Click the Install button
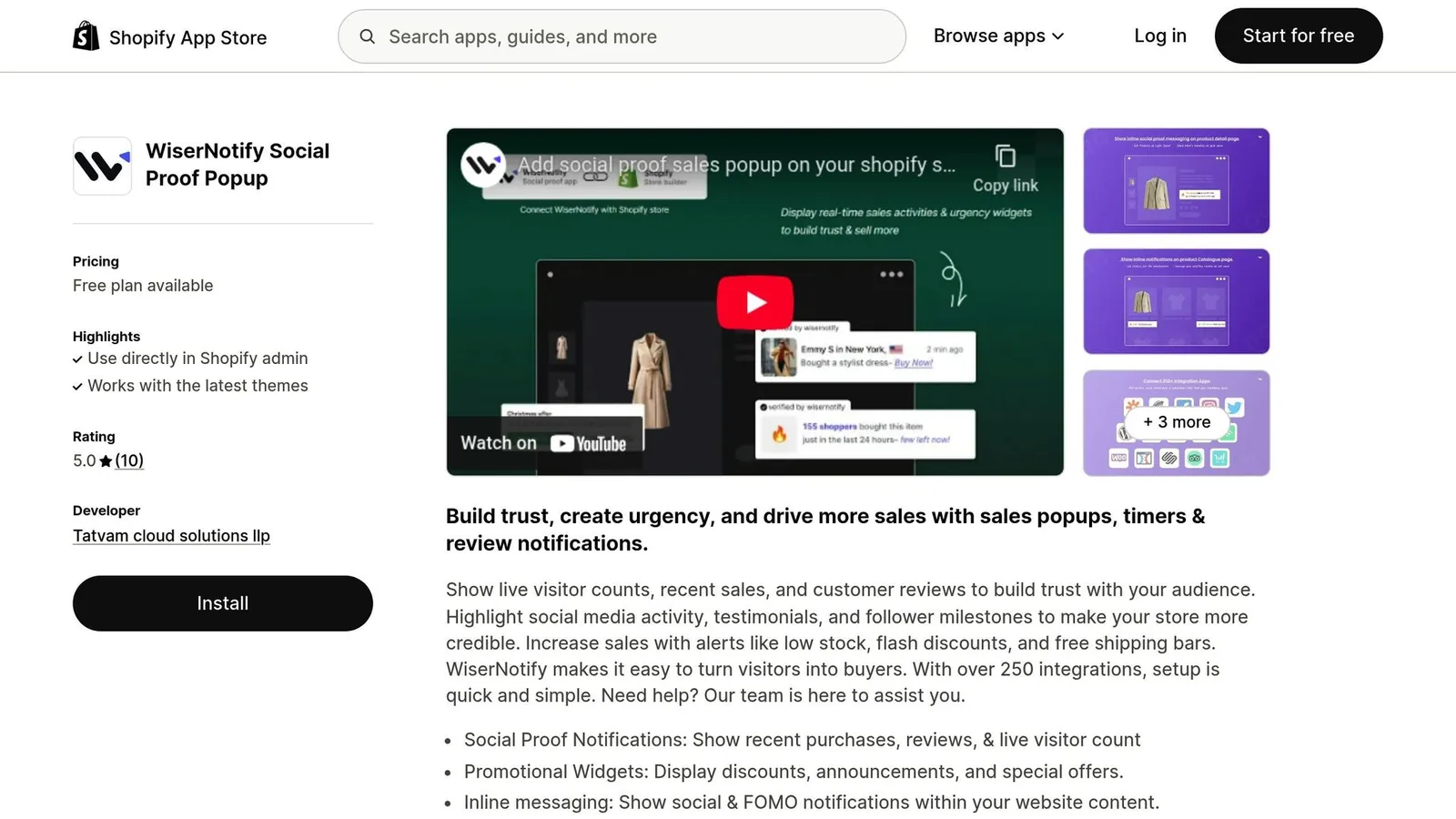The image size is (1456, 819). point(223,603)
